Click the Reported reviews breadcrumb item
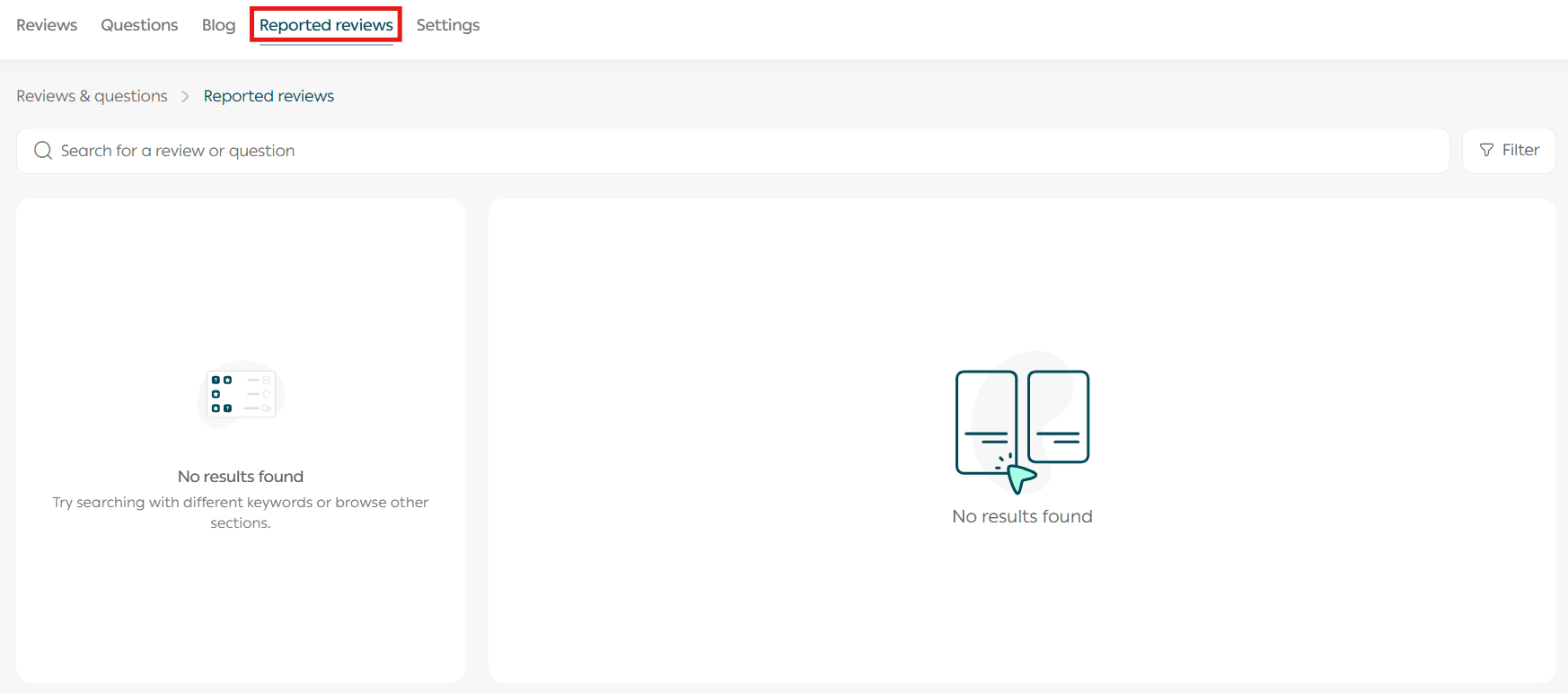 pyautogui.click(x=269, y=96)
